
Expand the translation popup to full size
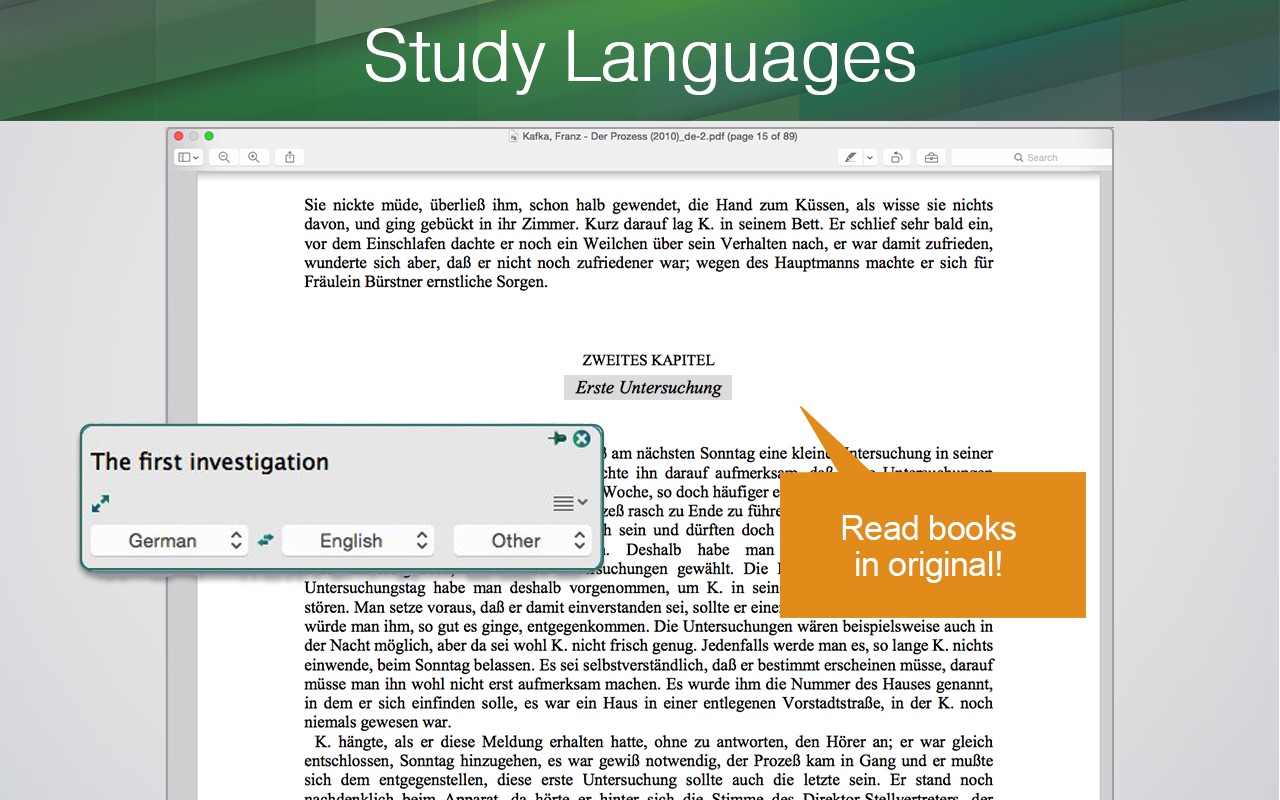(100, 503)
